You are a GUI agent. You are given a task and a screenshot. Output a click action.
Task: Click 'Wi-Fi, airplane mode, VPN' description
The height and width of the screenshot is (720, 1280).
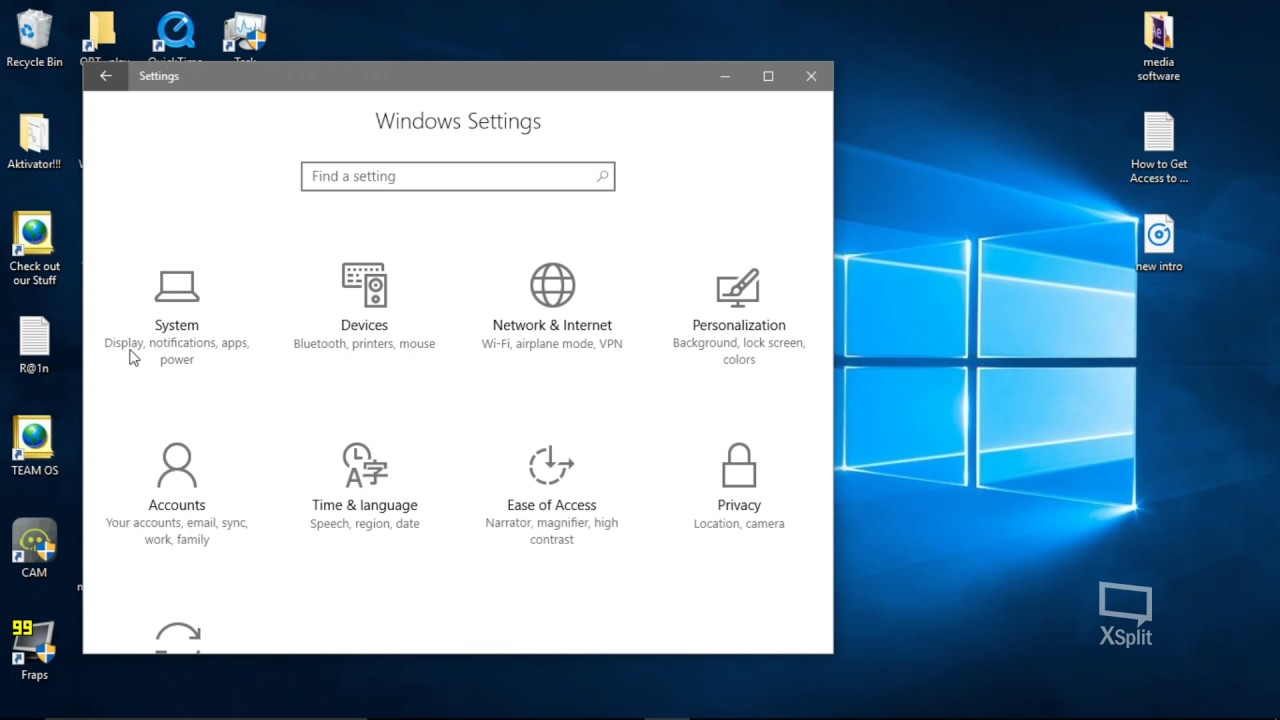pyautogui.click(x=552, y=344)
